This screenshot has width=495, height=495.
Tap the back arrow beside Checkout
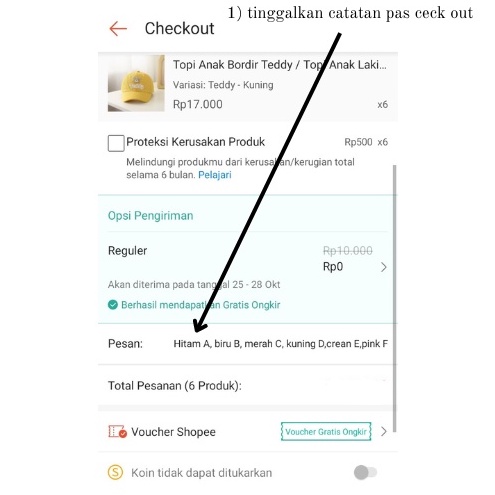[x=118, y=28]
